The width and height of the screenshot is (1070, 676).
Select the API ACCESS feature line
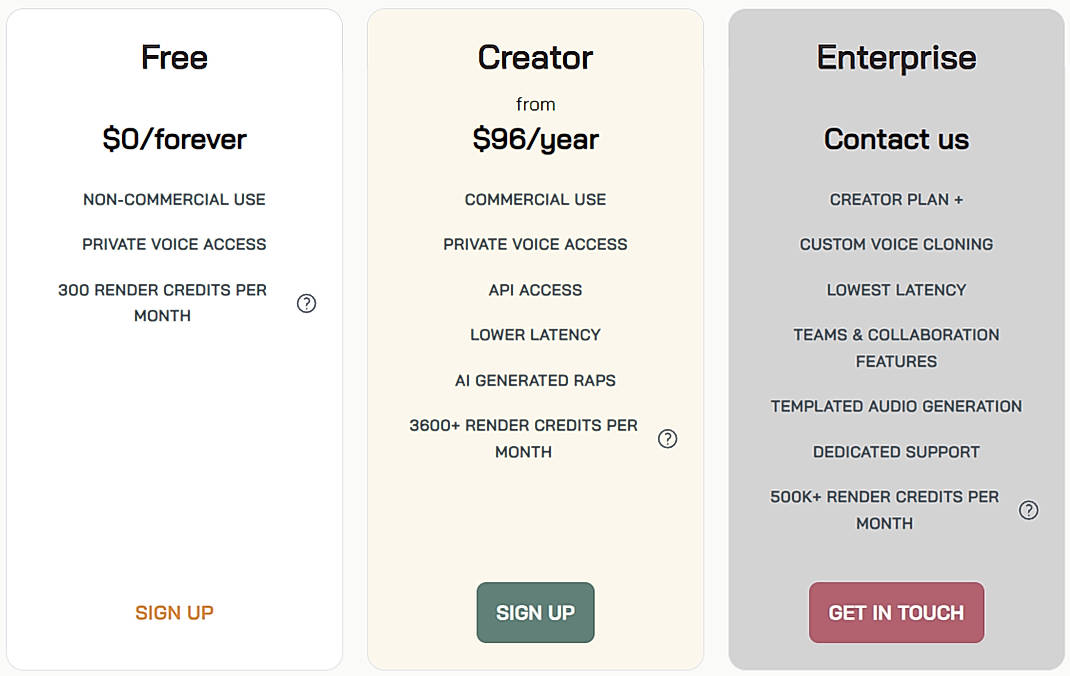(535, 289)
